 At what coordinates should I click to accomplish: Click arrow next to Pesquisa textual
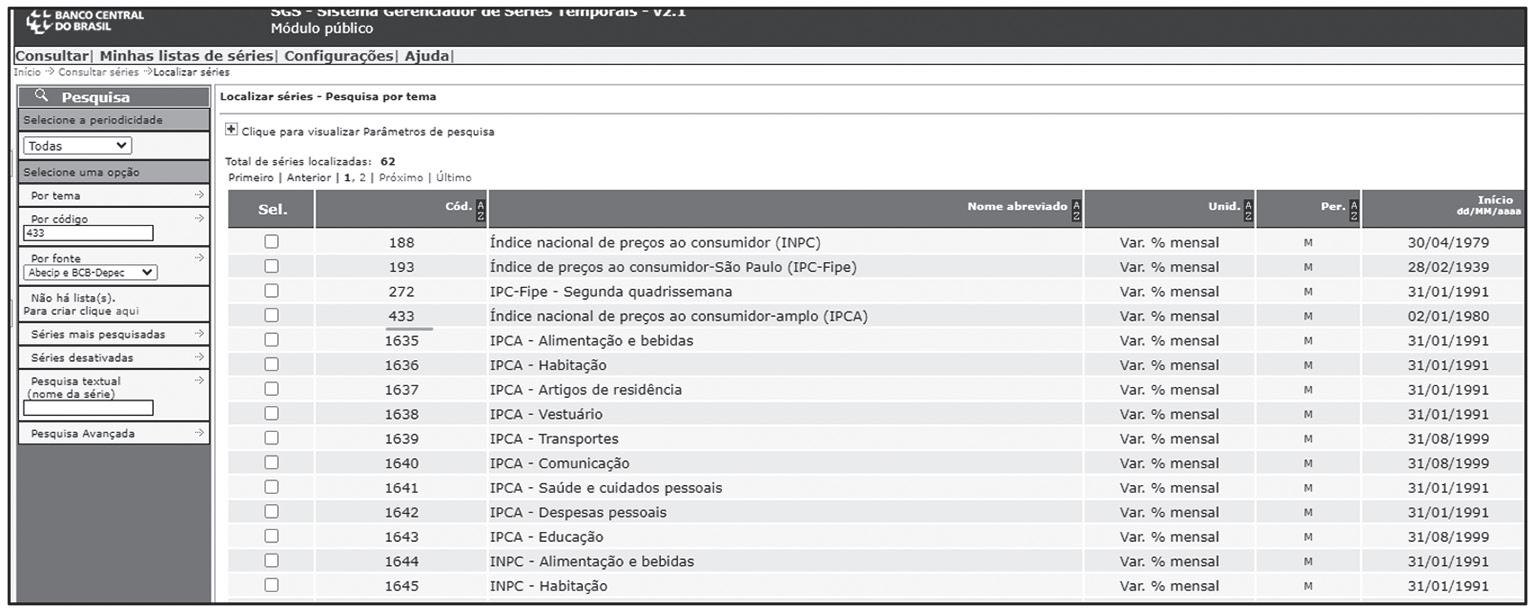199,380
